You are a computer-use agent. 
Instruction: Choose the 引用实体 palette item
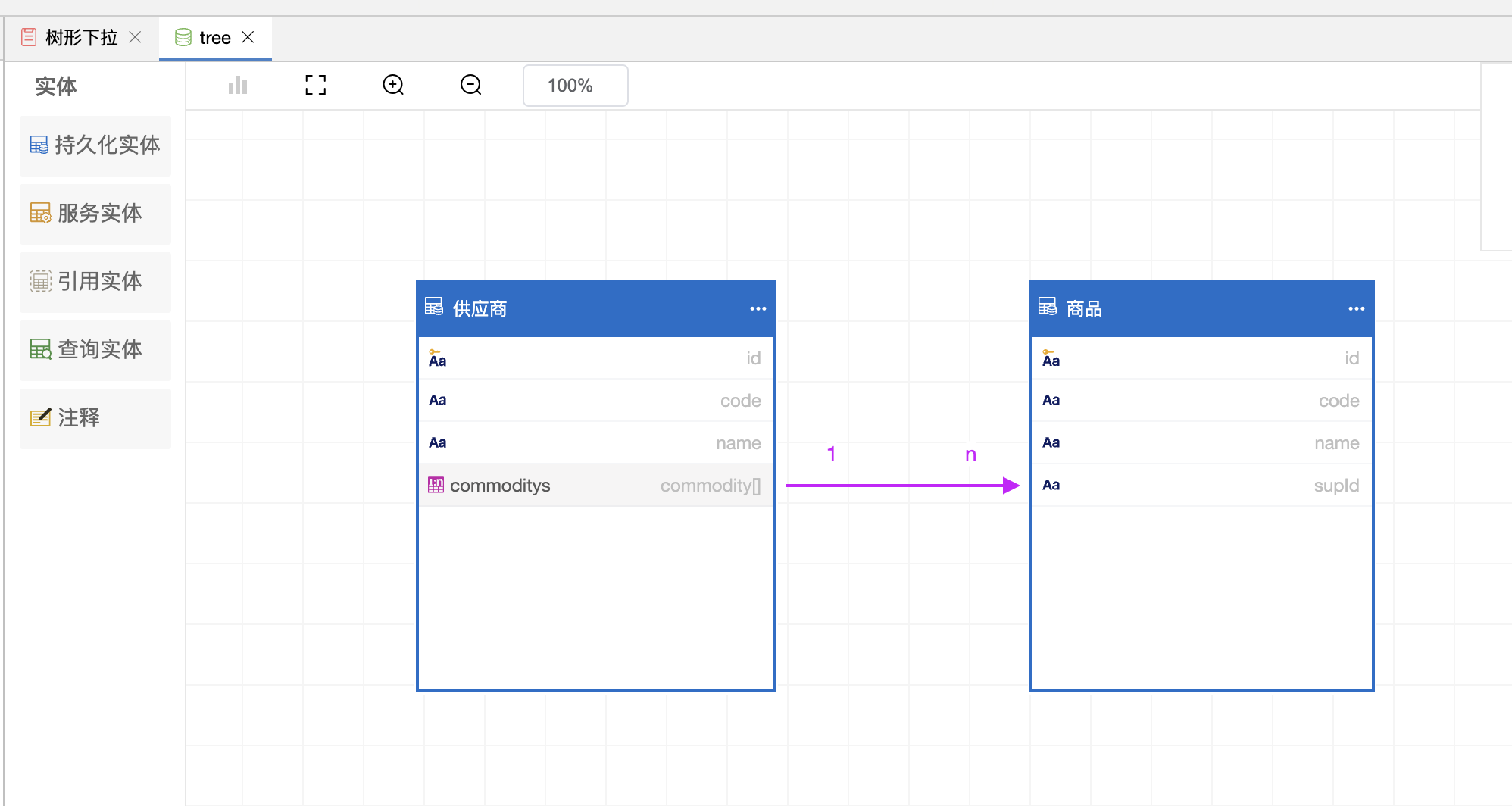click(95, 281)
